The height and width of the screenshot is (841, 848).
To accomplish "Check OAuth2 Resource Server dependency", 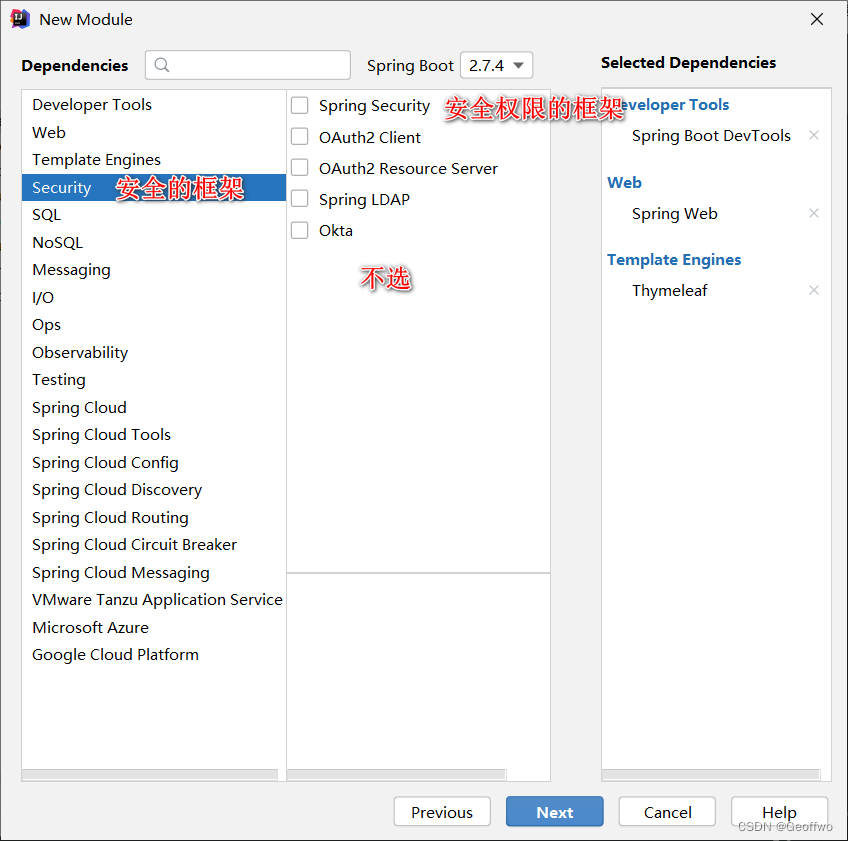I will (x=300, y=168).
